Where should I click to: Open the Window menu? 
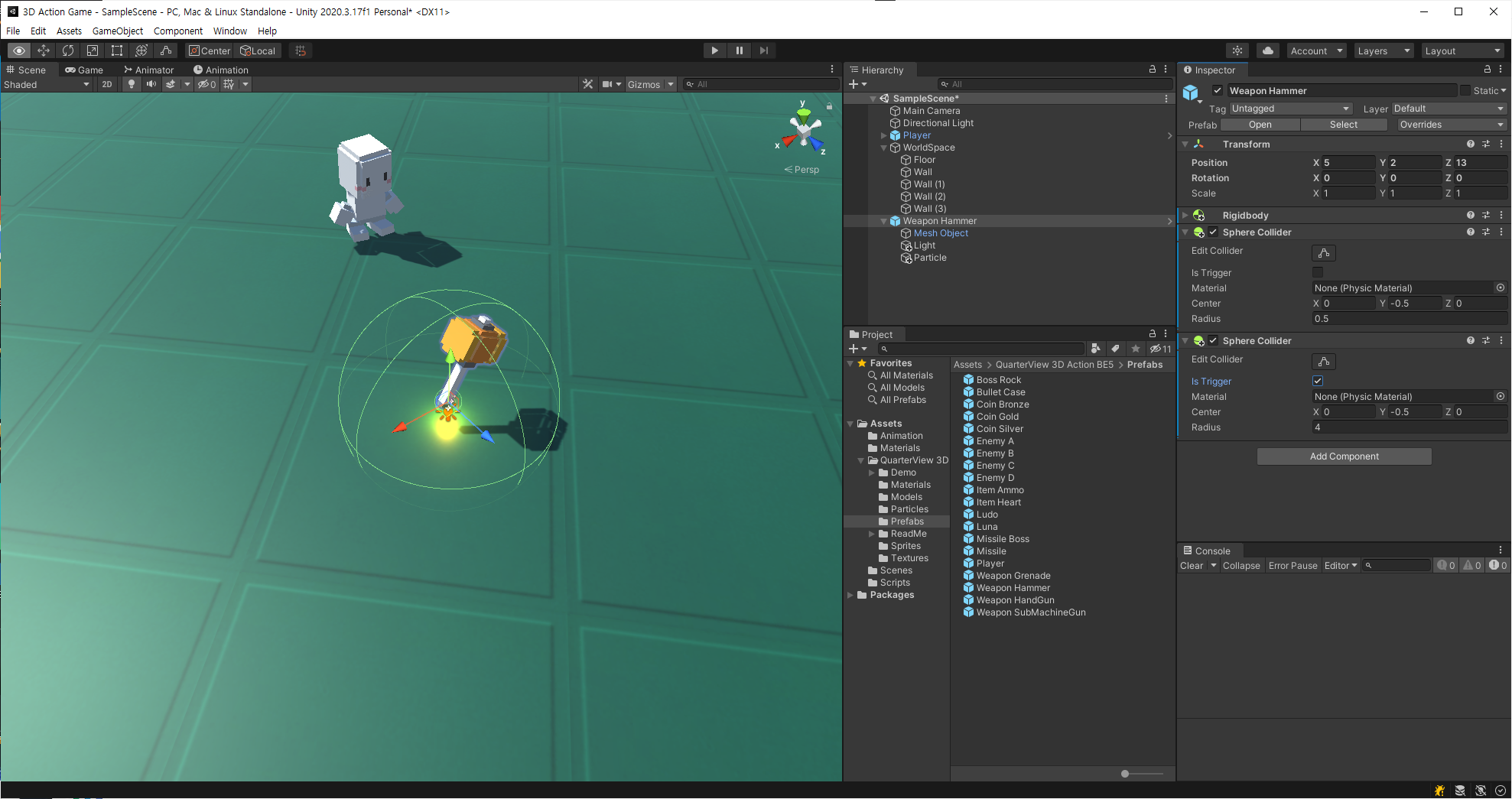tap(230, 31)
